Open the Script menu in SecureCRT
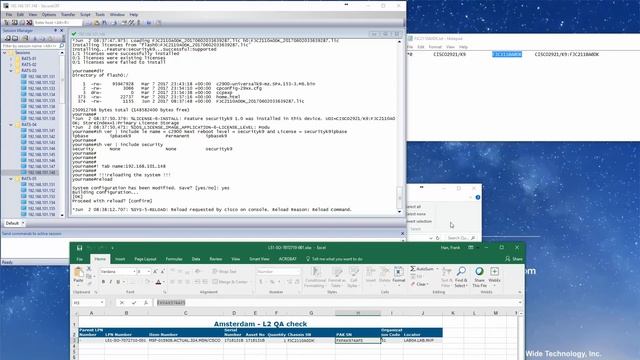 85,14
